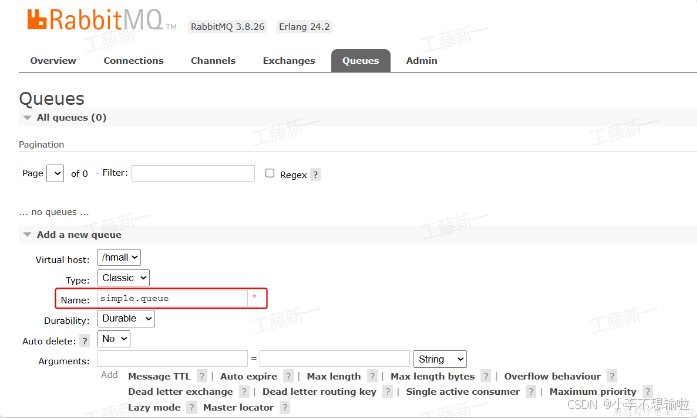
Task: Show help for Dead letter exchange
Action: (244, 392)
